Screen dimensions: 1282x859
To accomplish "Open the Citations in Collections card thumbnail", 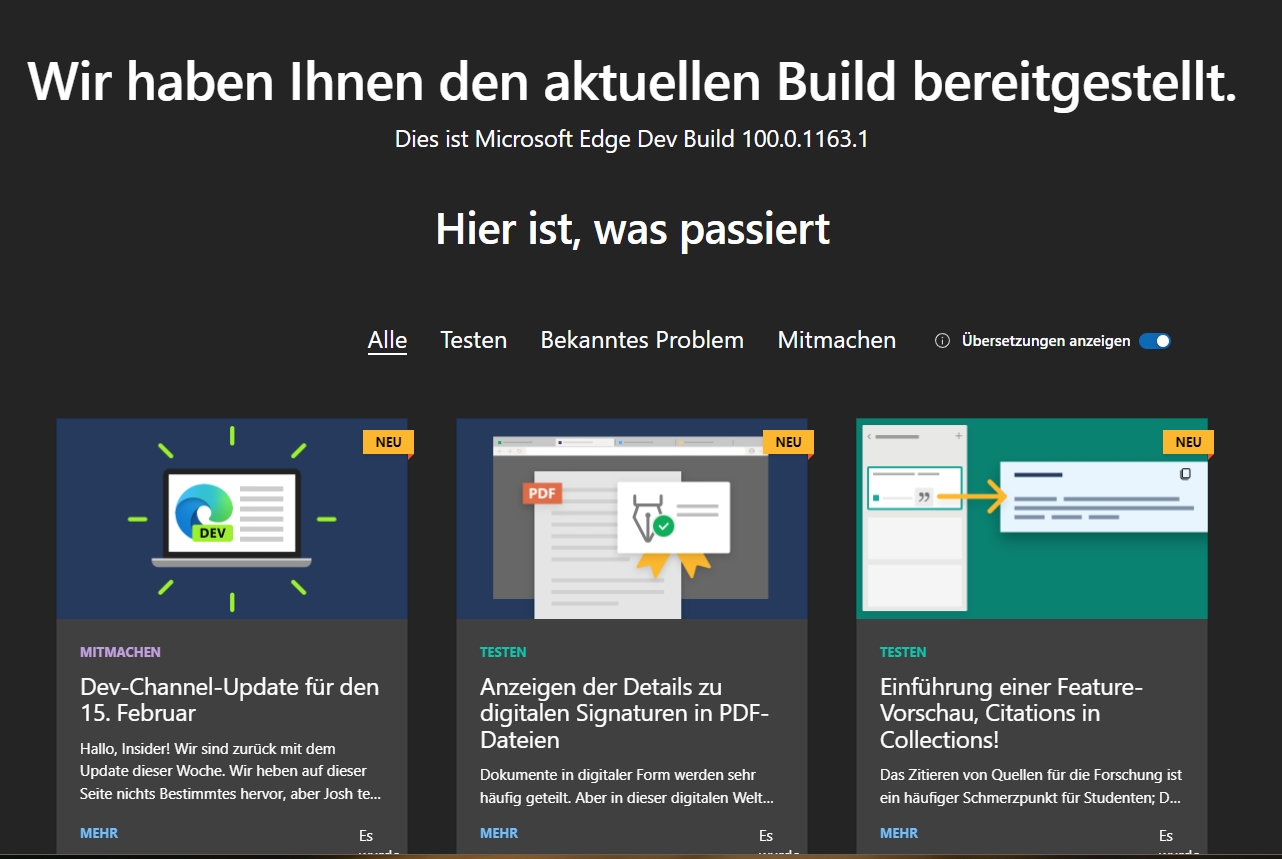I will pyautogui.click(x=1032, y=518).
